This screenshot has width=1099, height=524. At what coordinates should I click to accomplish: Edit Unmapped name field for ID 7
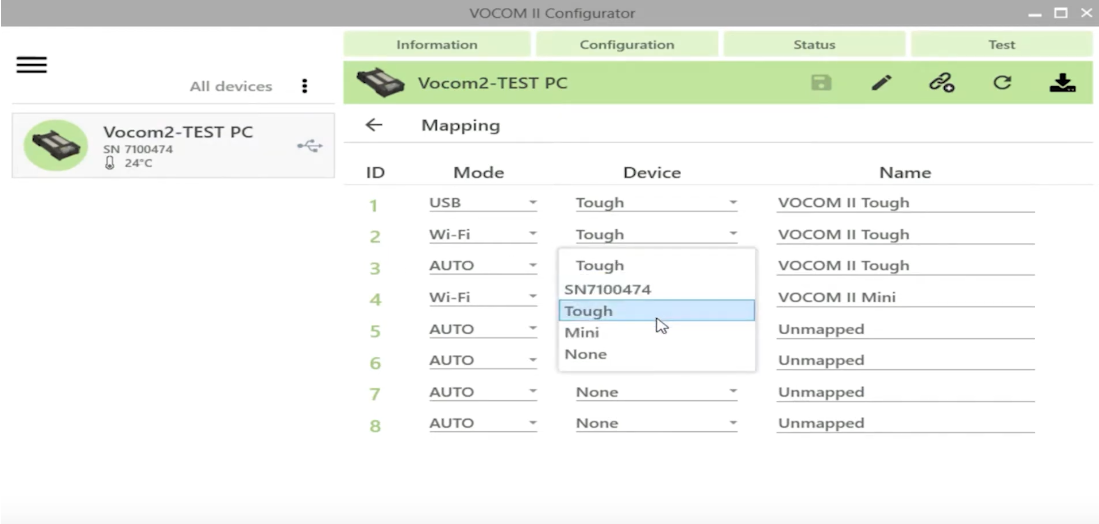click(906, 392)
